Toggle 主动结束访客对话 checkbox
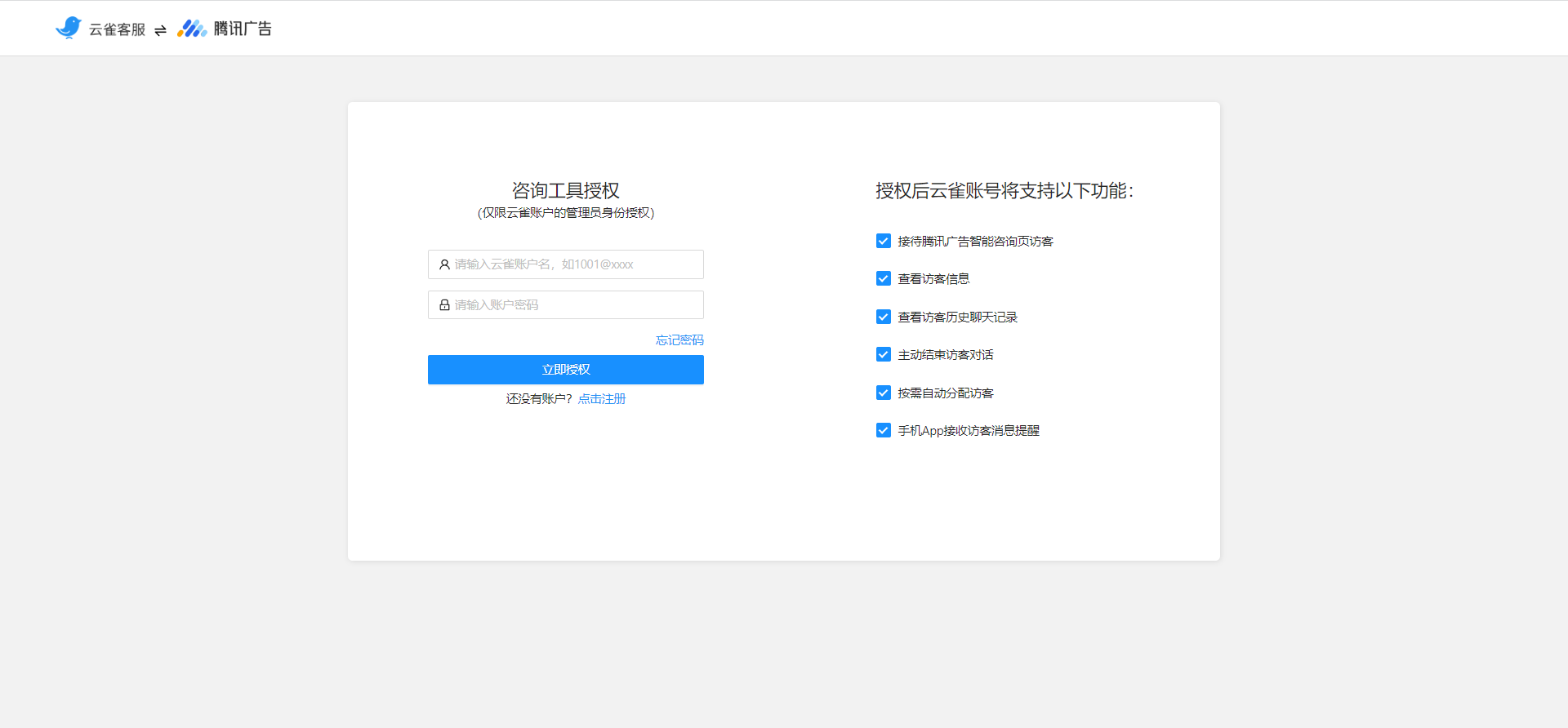The height and width of the screenshot is (728, 1568). (884, 354)
